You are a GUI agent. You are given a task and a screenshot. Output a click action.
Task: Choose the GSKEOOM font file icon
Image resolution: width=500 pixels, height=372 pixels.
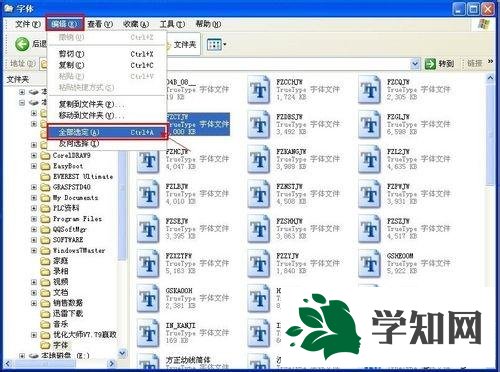tap(369, 264)
